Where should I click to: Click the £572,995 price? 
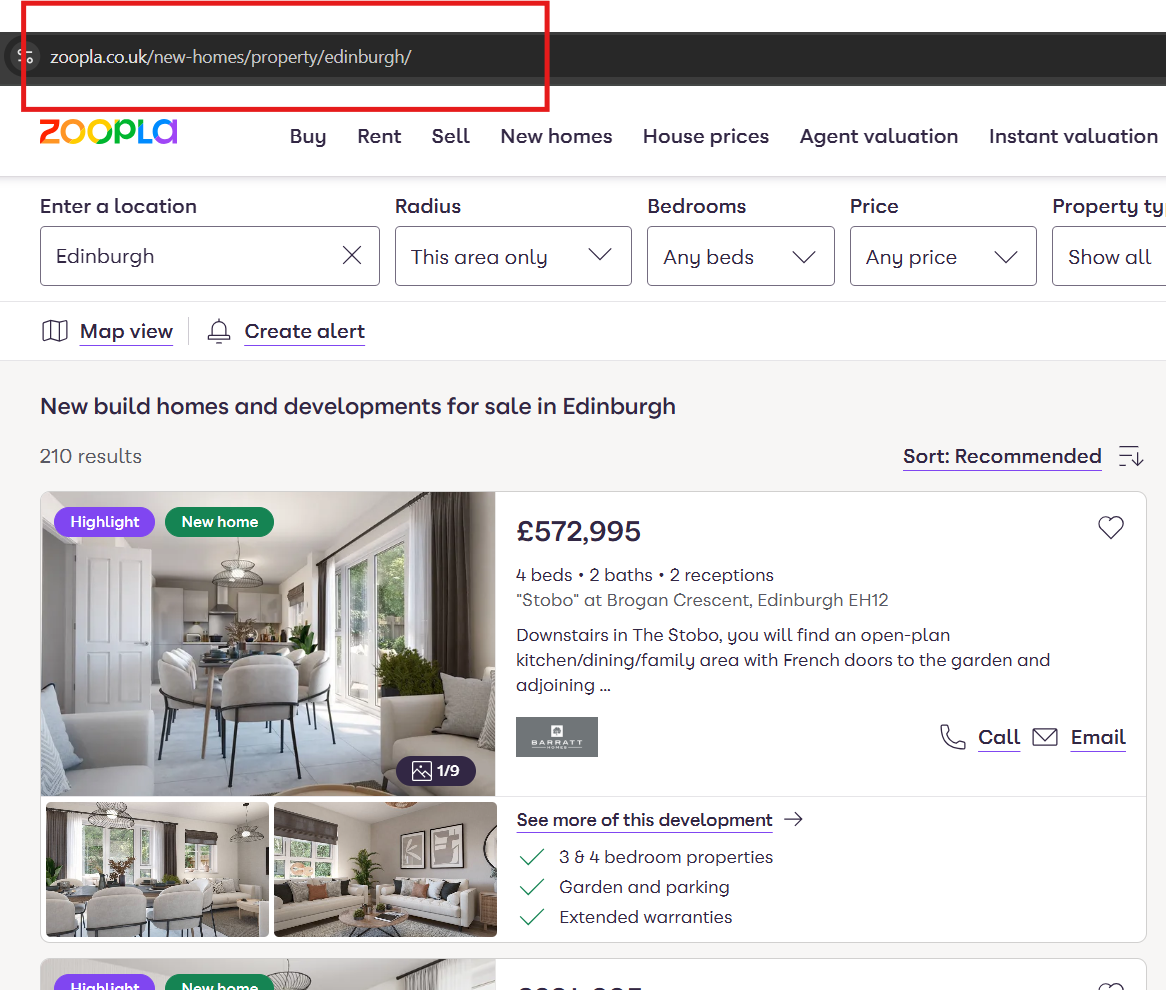click(x=579, y=531)
